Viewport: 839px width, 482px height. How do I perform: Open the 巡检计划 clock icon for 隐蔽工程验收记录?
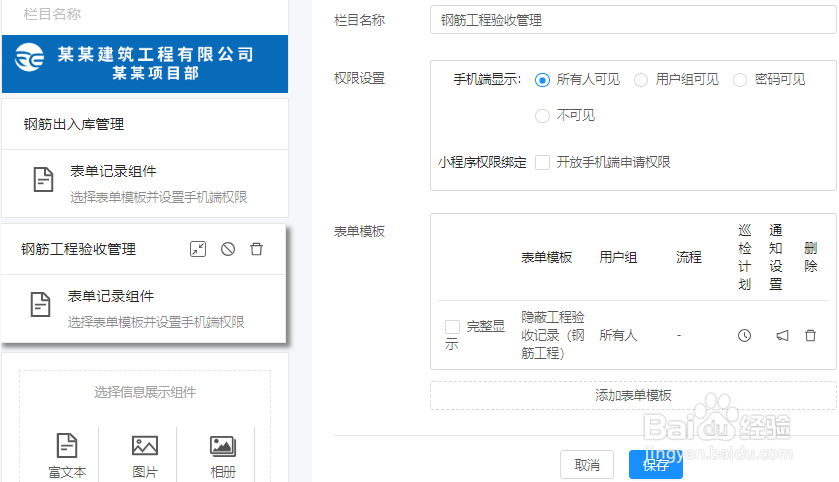click(x=744, y=335)
